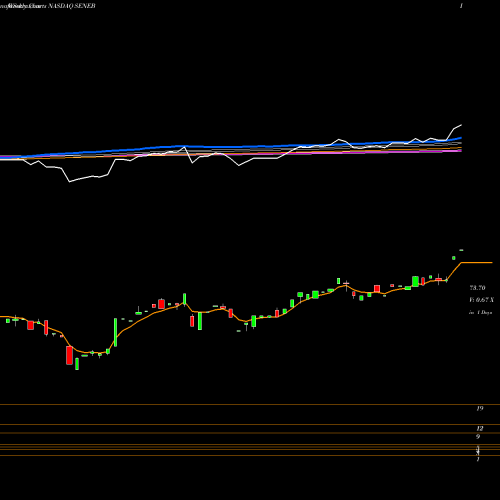
Task: Click the V: 0.67 volume label
Action: click(481, 300)
